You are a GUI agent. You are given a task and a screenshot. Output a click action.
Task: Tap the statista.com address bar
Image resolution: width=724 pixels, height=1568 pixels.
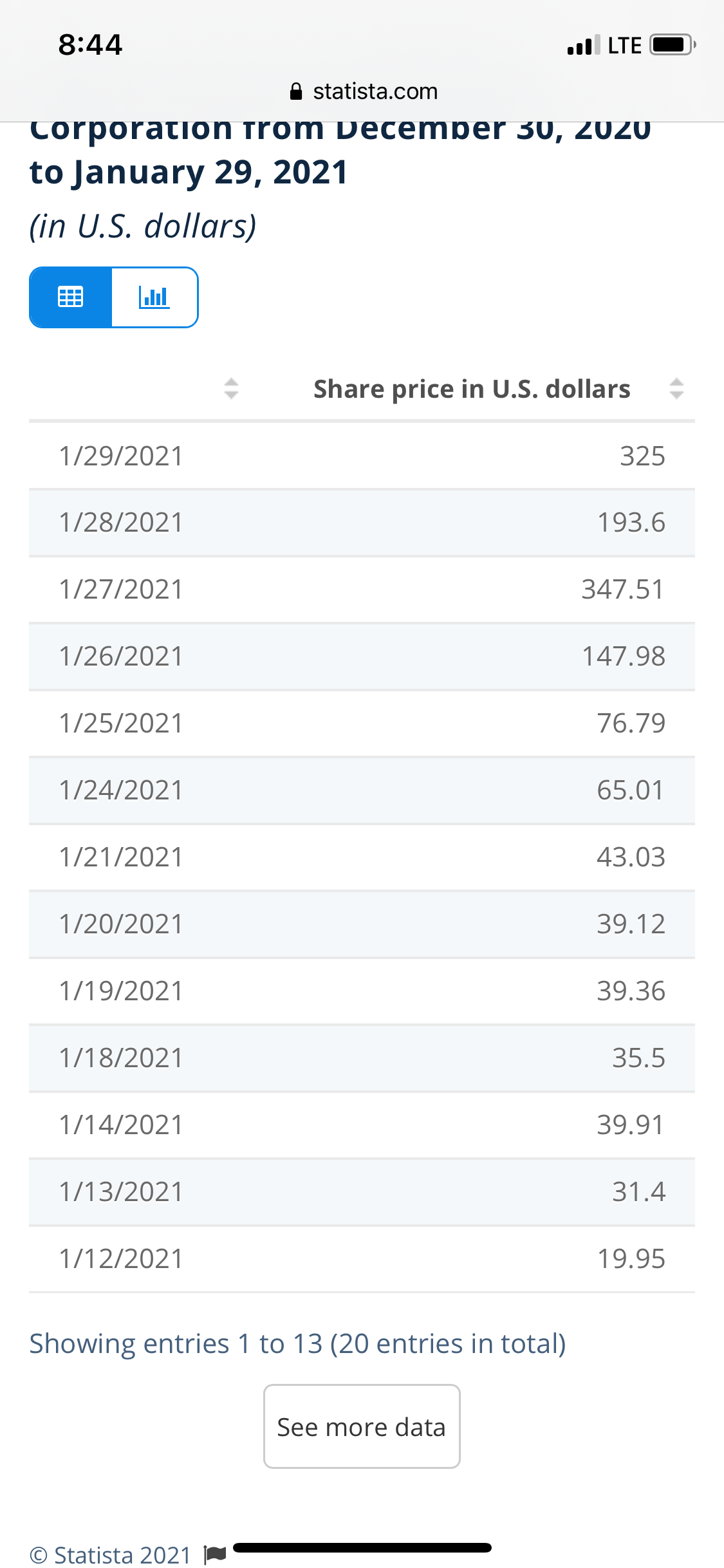364,91
